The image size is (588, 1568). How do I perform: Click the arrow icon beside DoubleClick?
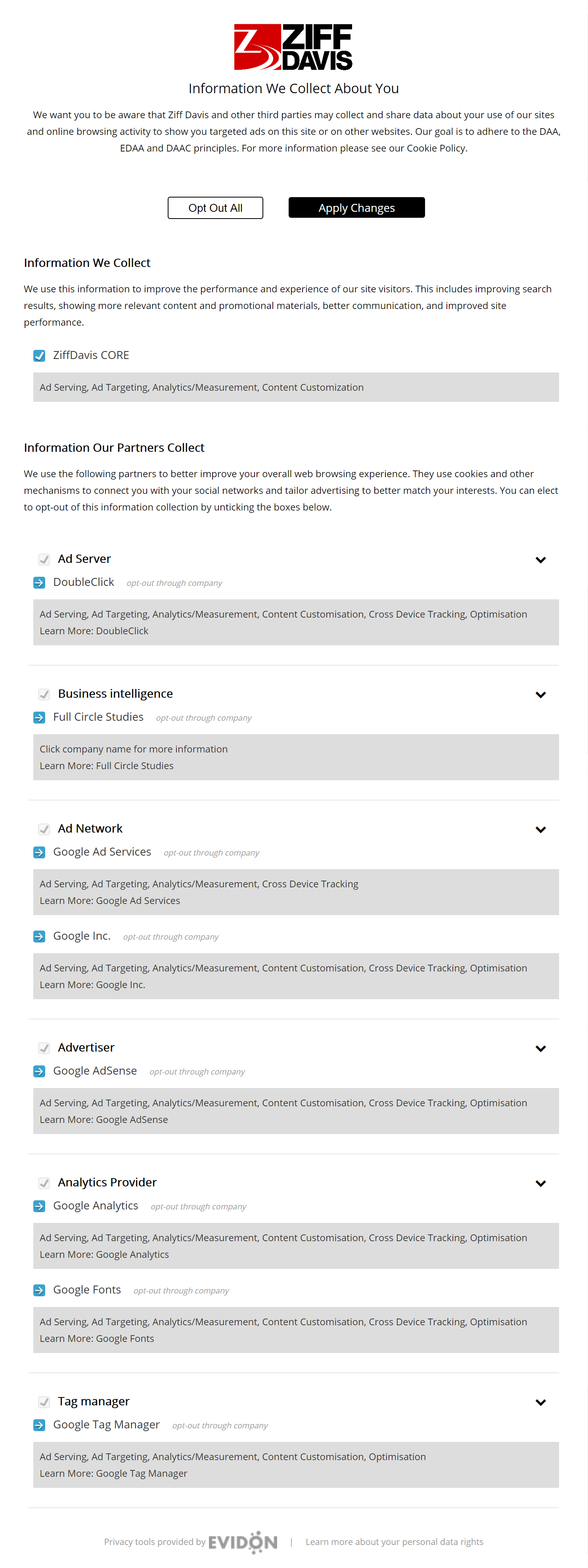[39, 583]
